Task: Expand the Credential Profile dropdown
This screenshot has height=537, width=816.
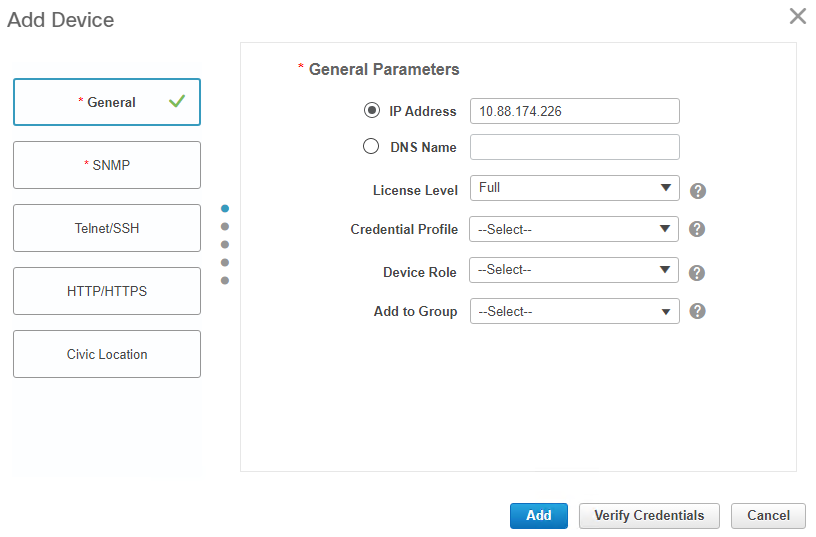Action: pyautogui.click(x=574, y=229)
